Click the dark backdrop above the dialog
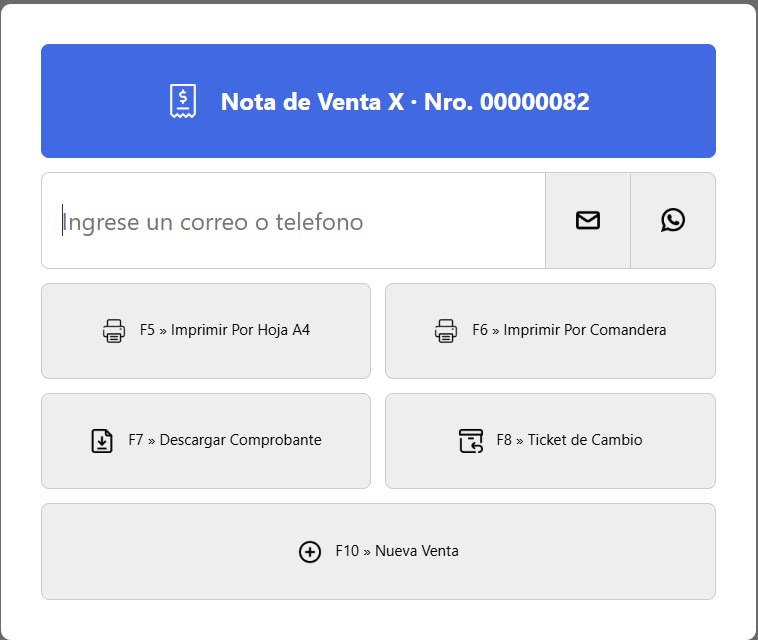The width and height of the screenshot is (758, 640). point(378,1)
